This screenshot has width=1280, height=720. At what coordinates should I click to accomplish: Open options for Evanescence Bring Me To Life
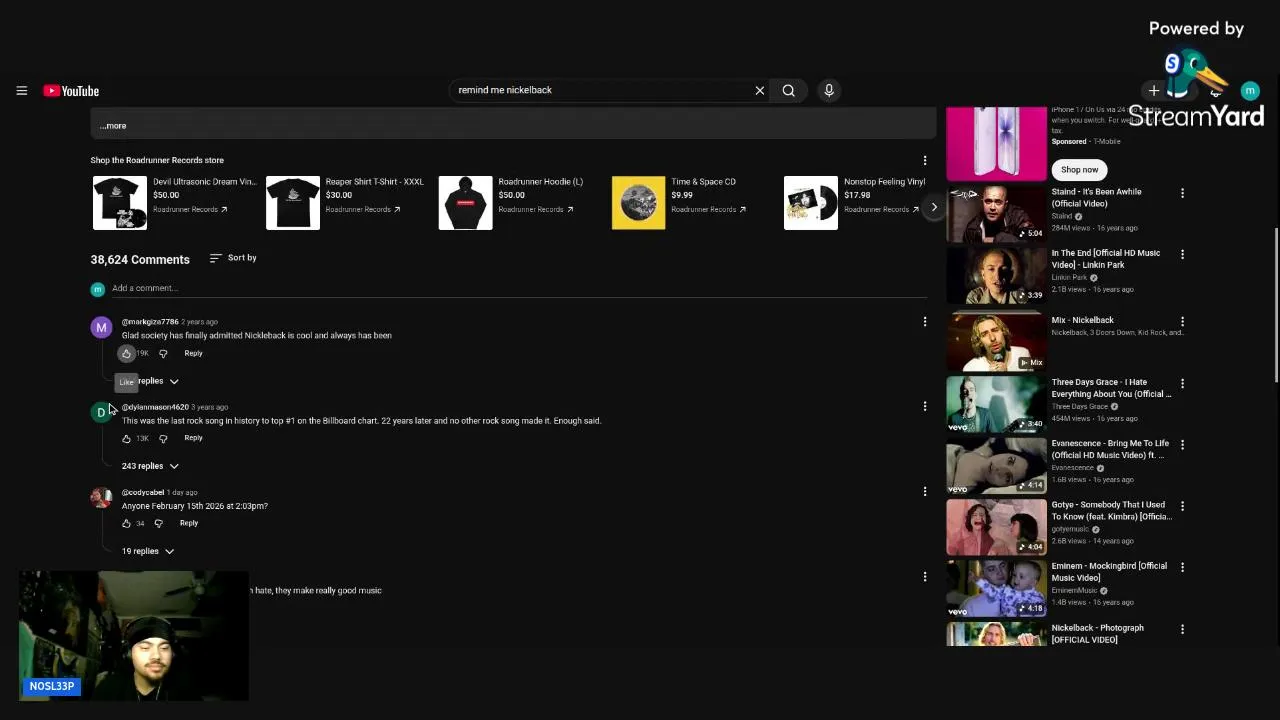click(1182, 444)
